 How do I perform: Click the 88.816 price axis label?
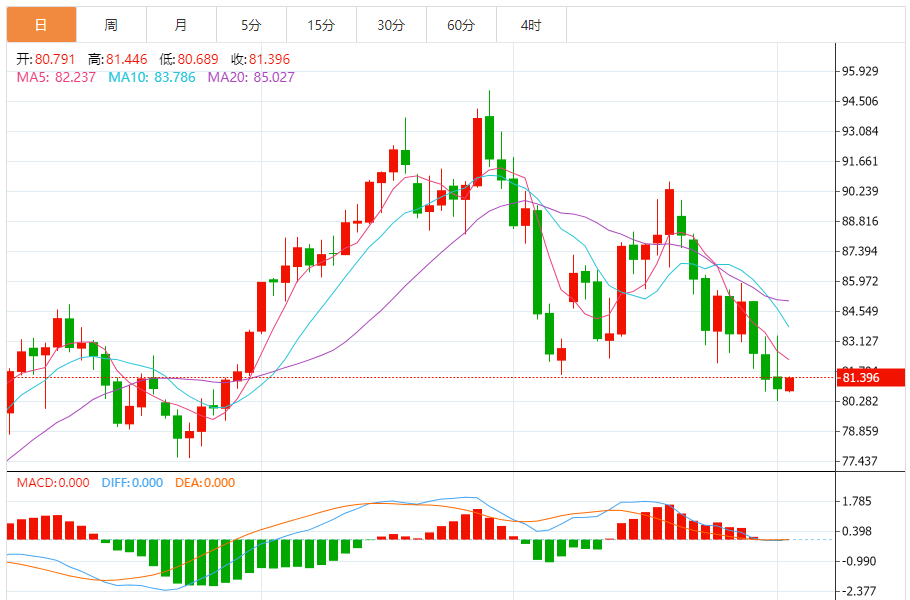[860, 221]
